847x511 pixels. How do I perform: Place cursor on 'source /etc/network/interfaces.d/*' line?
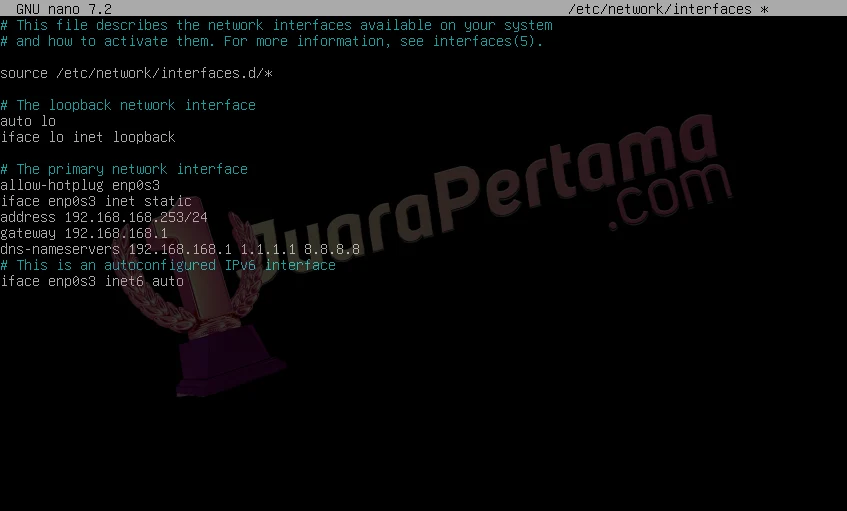coord(136,73)
